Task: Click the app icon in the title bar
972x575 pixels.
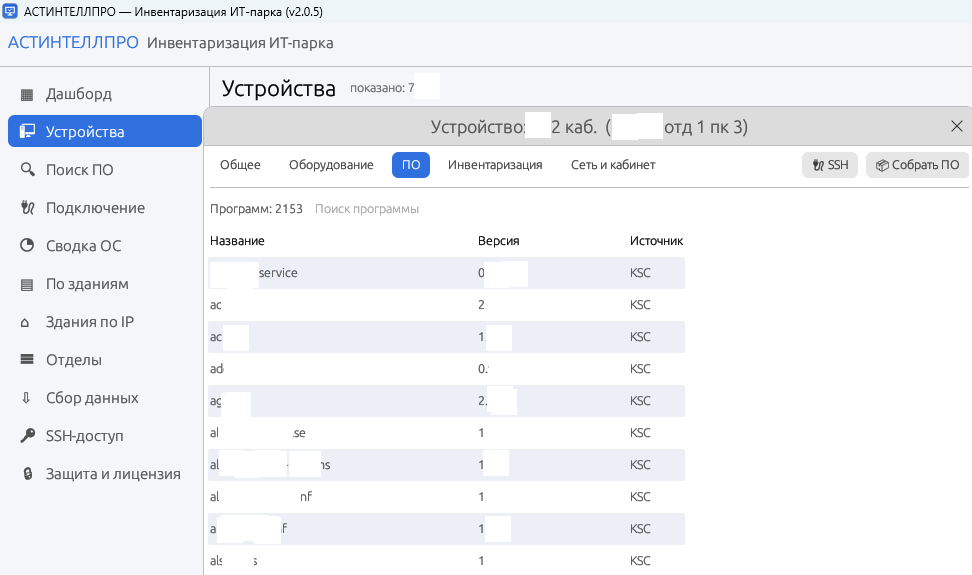Action: [x=10, y=11]
